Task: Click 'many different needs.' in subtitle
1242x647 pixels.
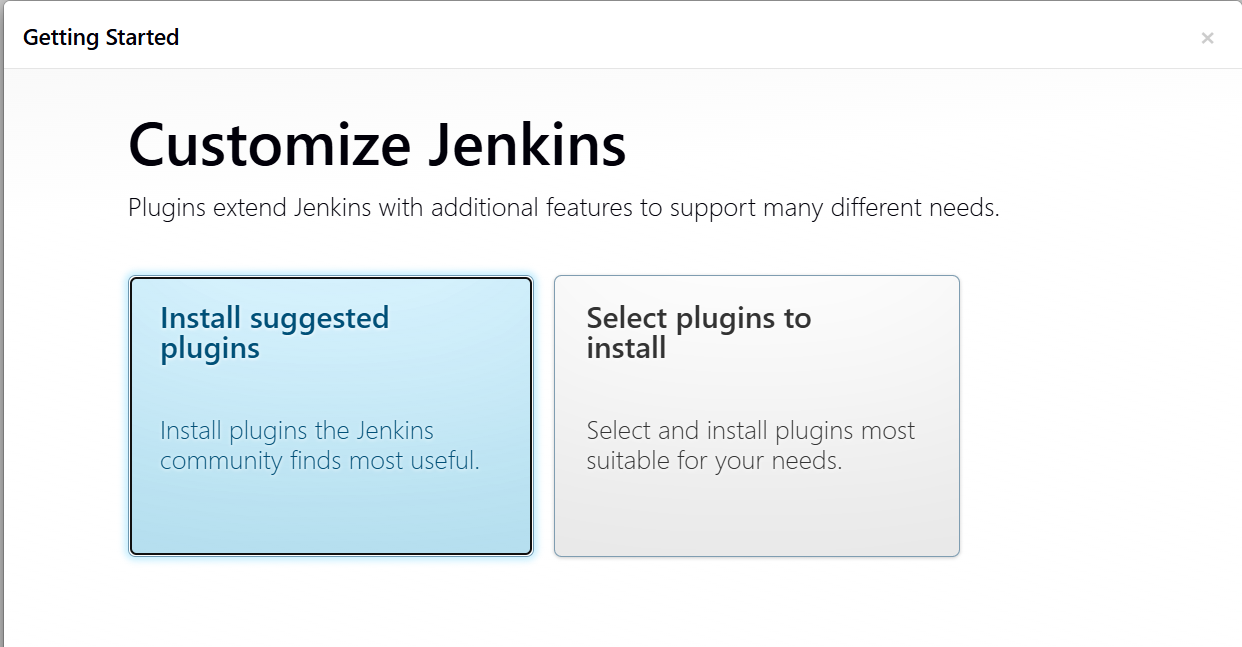Action: (x=881, y=208)
